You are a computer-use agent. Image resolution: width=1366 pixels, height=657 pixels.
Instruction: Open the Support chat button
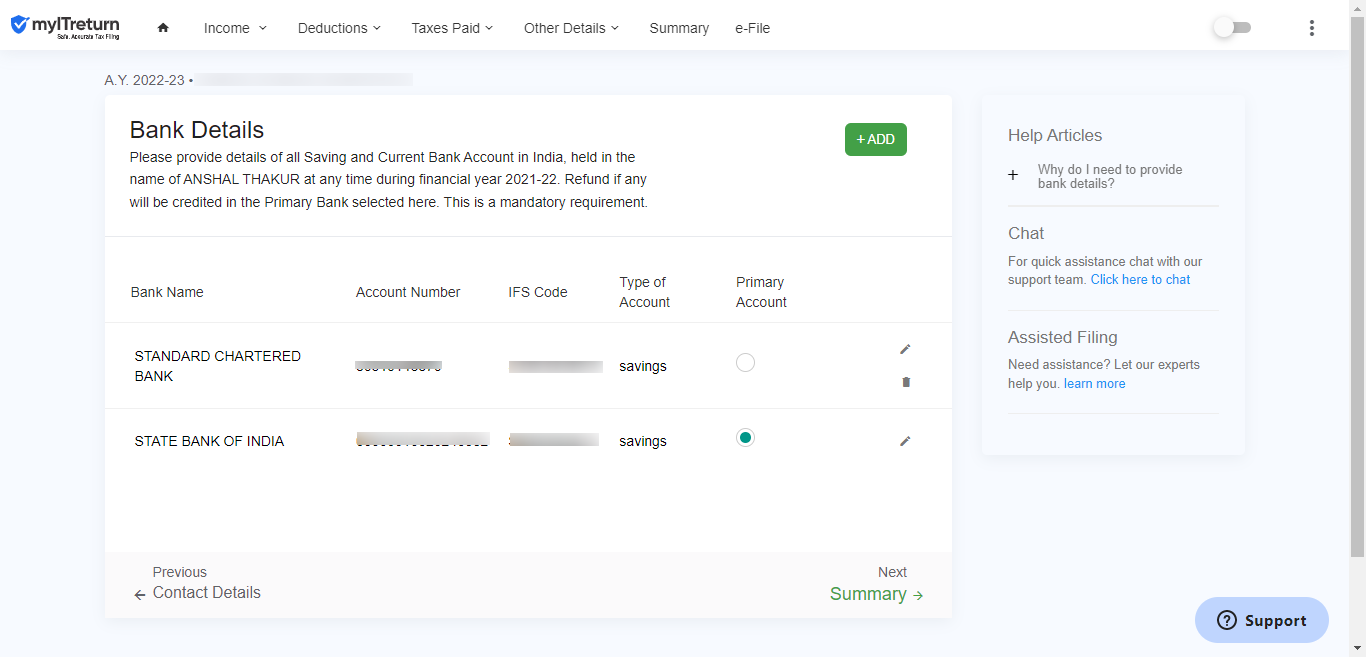click(1262, 620)
